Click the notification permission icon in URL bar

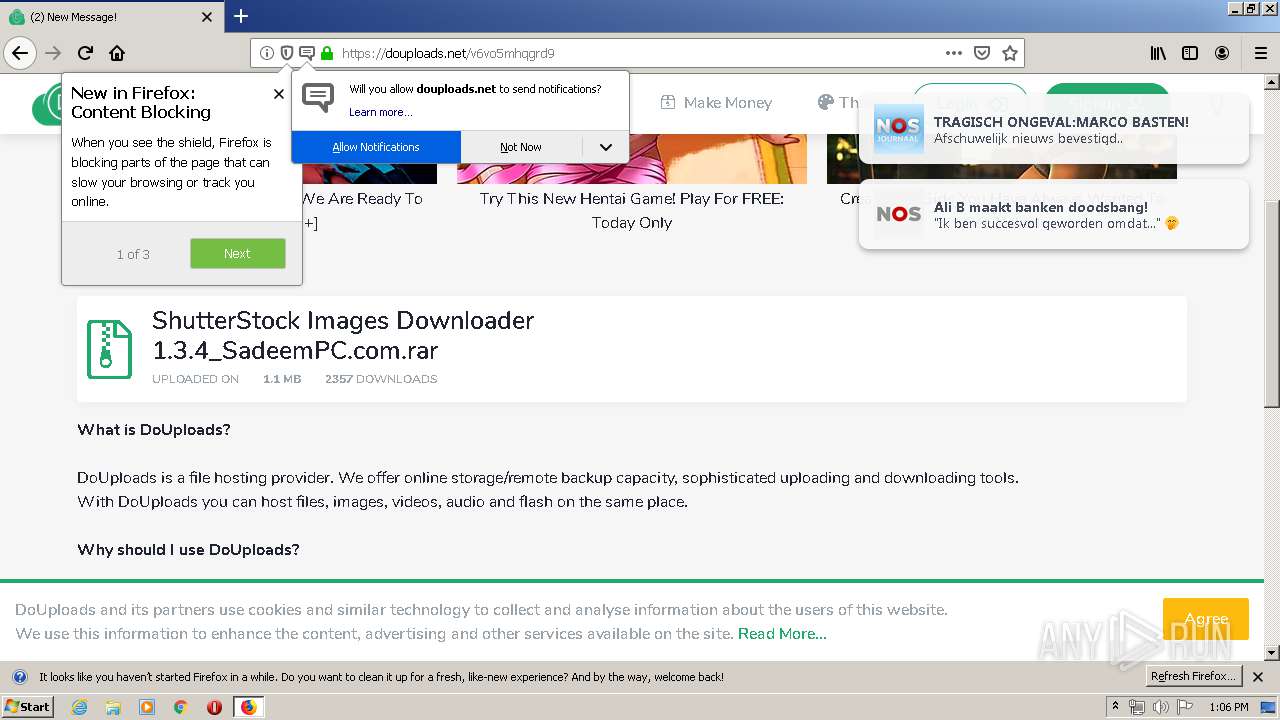coord(307,53)
